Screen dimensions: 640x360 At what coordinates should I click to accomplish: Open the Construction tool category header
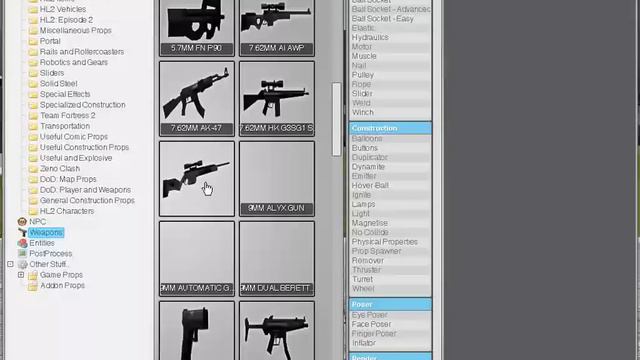(390, 128)
